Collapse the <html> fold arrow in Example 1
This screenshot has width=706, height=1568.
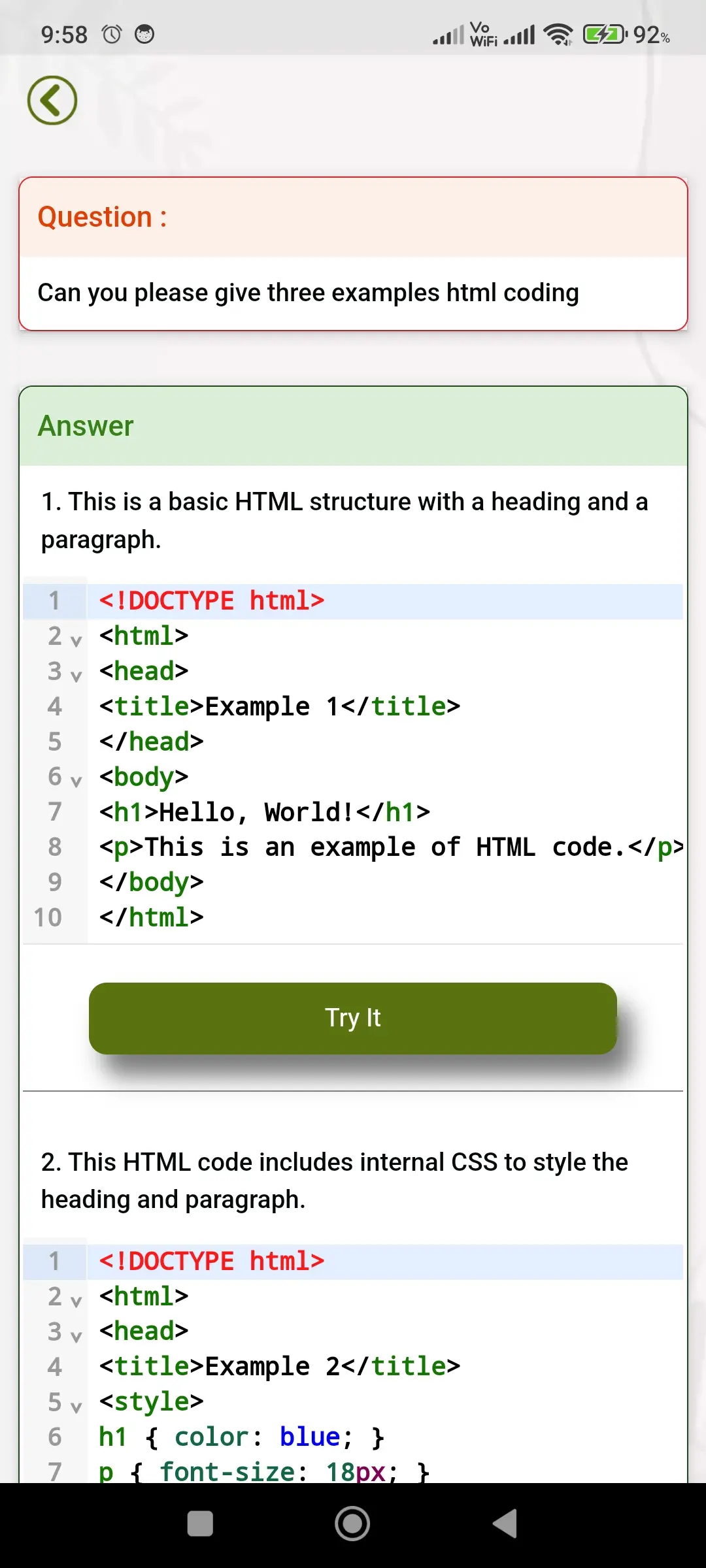tap(76, 641)
